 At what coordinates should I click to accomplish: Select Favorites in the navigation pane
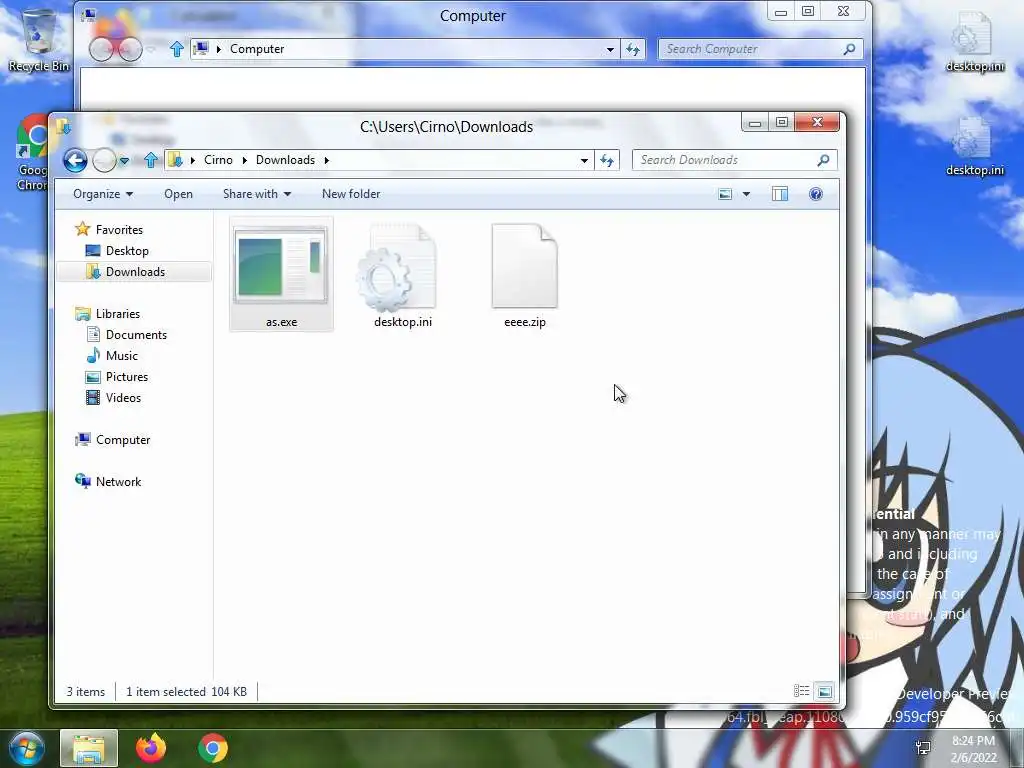(119, 229)
